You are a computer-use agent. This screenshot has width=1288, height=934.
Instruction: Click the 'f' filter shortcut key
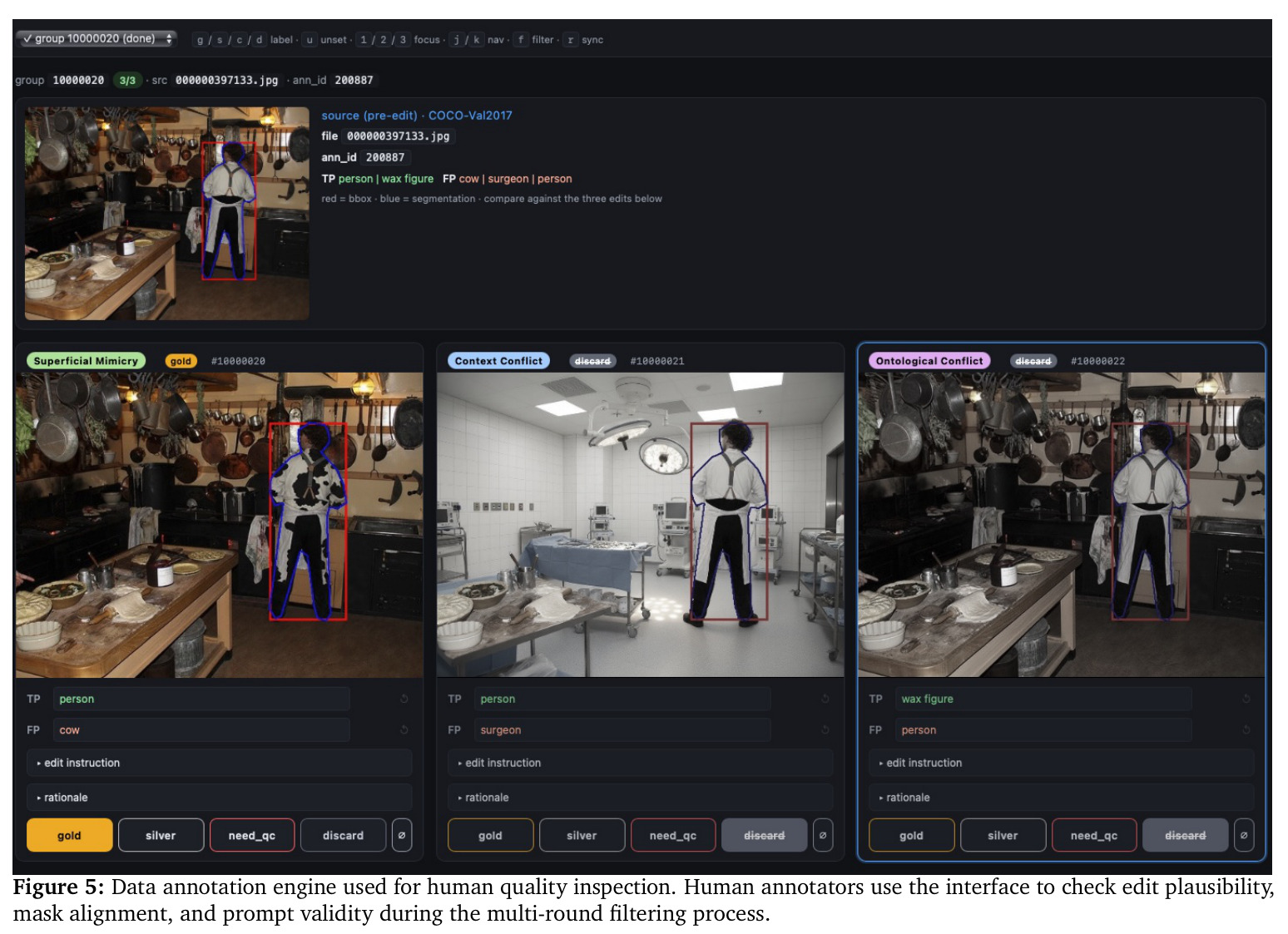[521, 39]
